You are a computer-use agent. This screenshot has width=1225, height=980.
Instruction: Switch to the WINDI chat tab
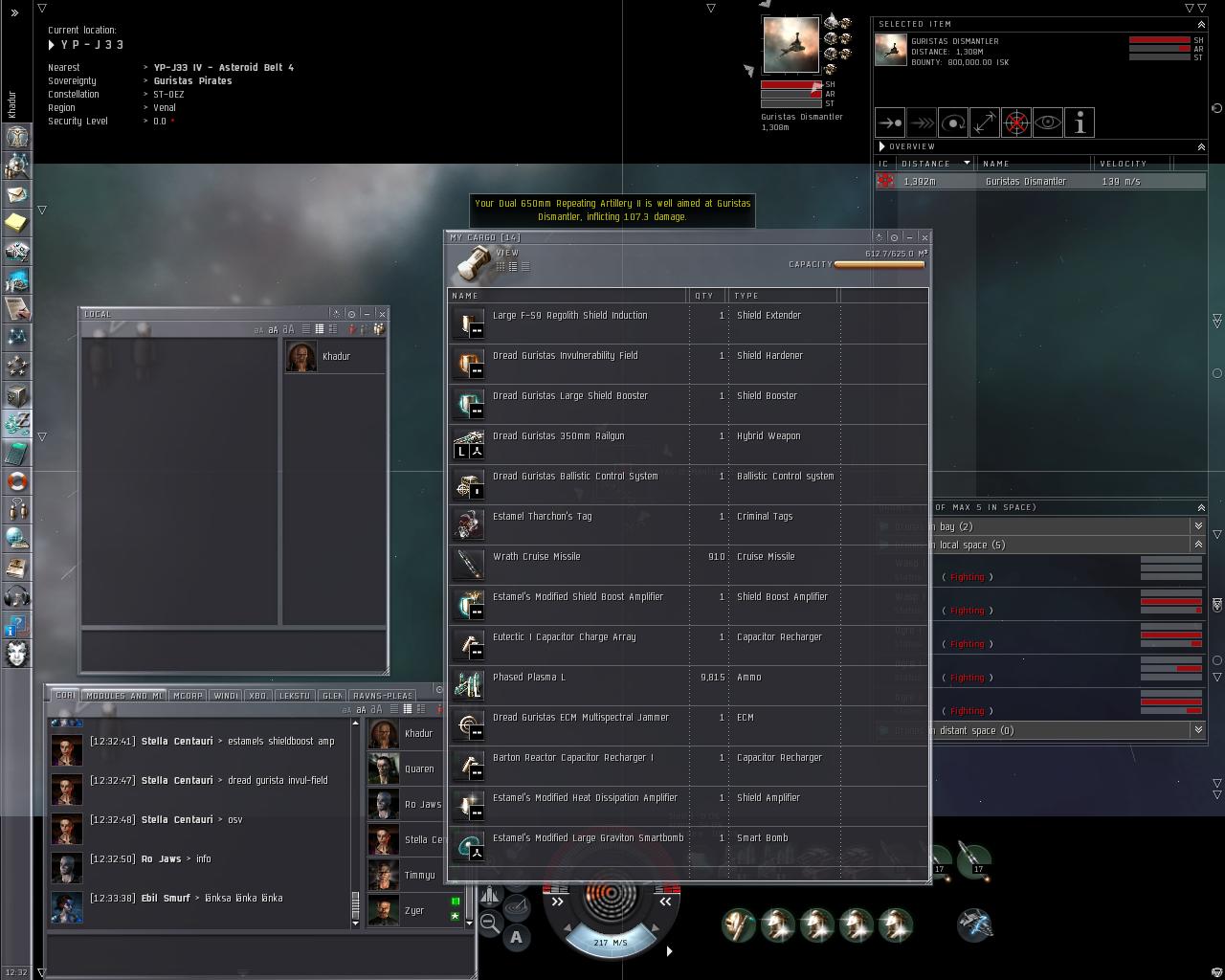tap(227, 696)
